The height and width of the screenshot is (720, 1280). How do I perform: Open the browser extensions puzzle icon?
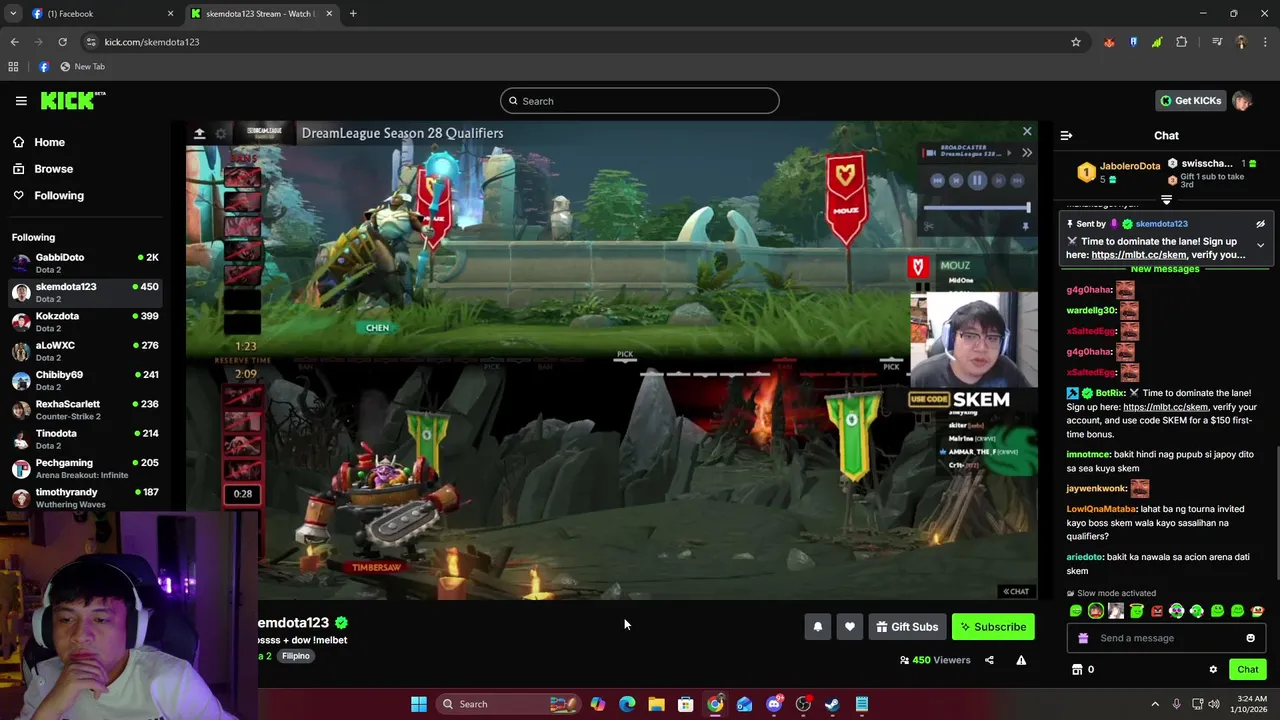click(x=1182, y=42)
